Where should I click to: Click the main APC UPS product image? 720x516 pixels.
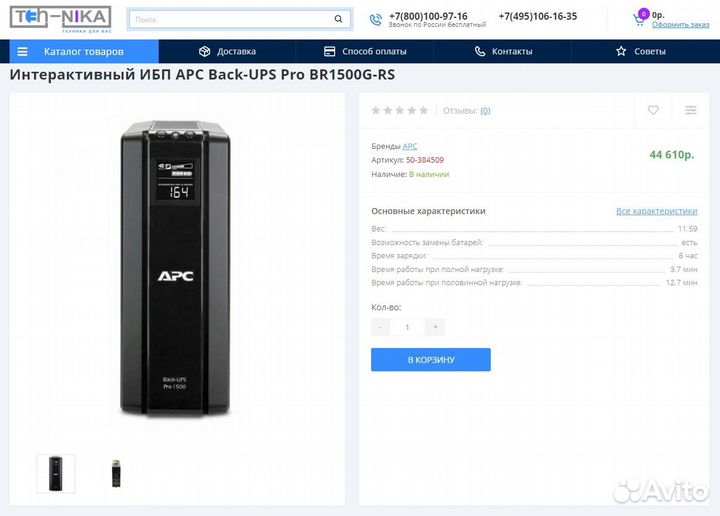[175, 268]
